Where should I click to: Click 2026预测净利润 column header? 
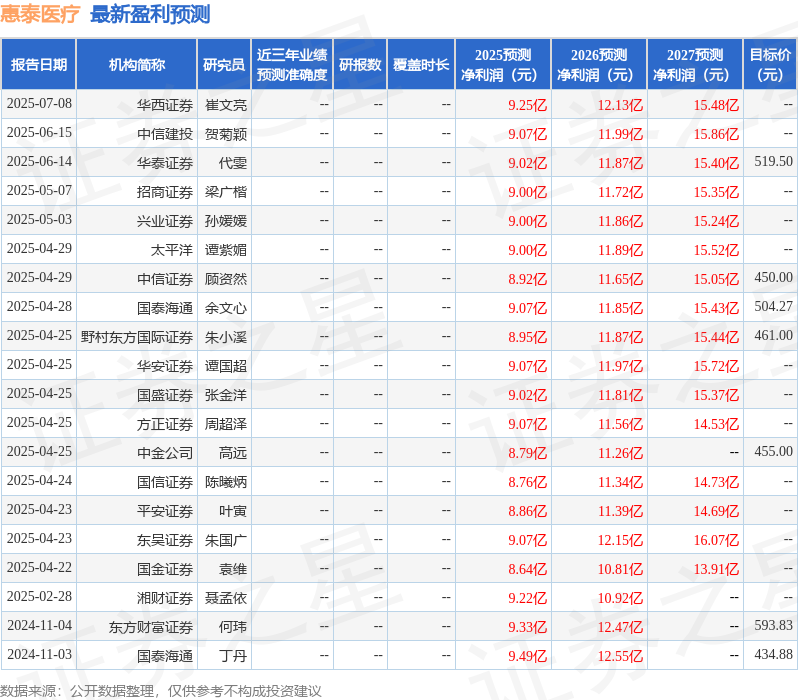coord(599,65)
